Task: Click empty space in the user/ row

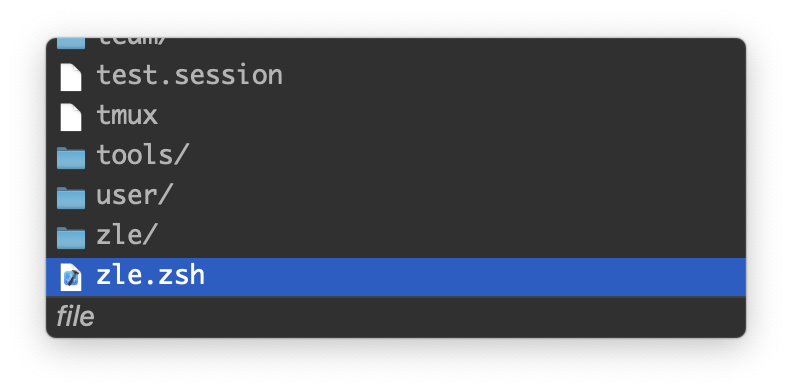Action: click(460, 196)
